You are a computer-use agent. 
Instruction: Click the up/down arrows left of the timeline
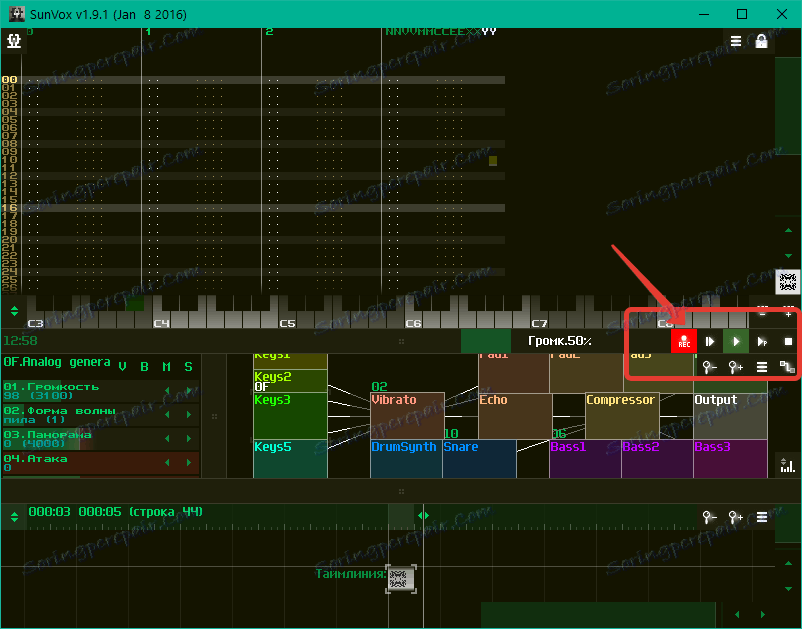[x=14, y=517]
